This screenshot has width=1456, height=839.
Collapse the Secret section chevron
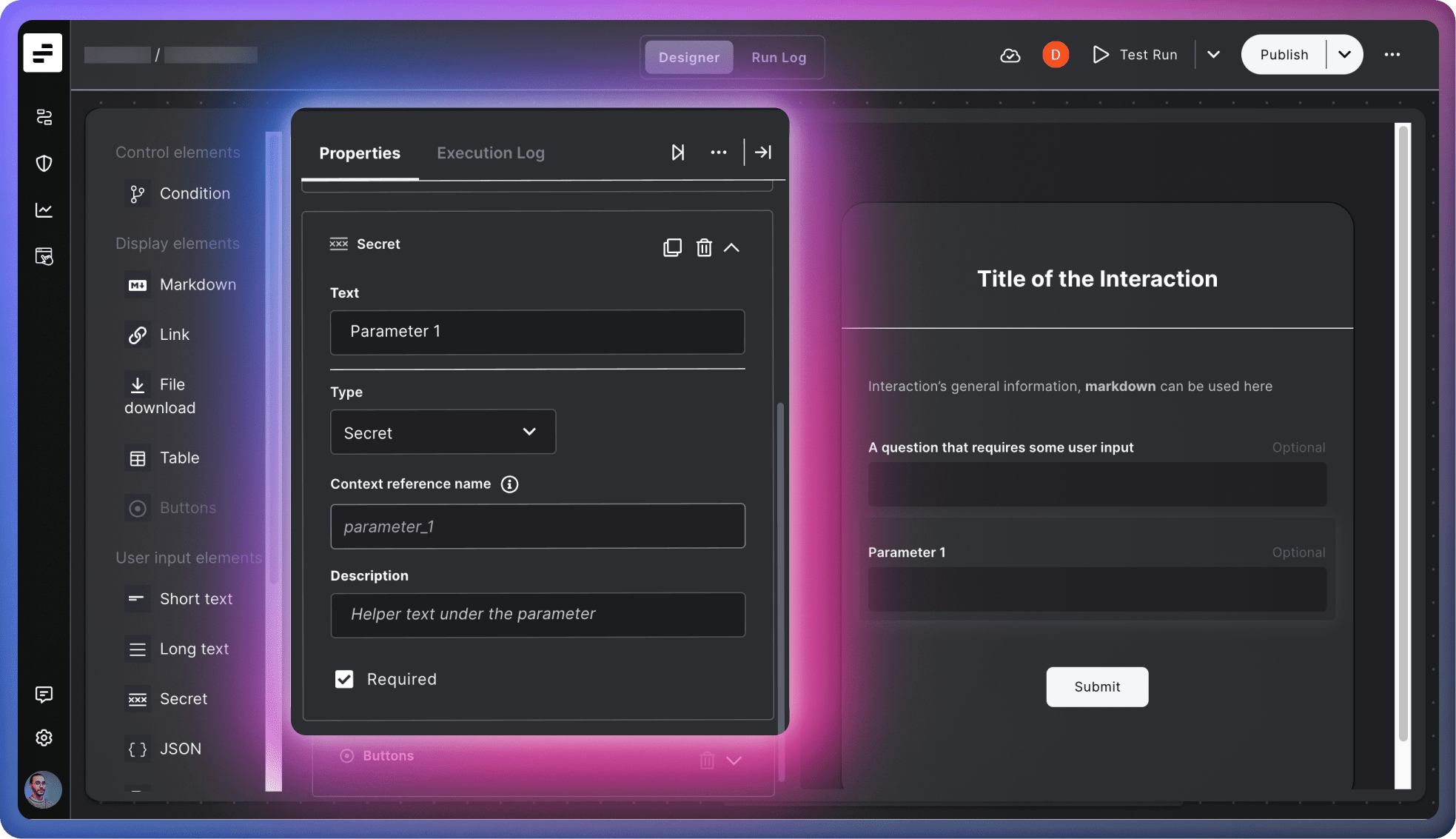pyautogui.click(x=731, y=247)
